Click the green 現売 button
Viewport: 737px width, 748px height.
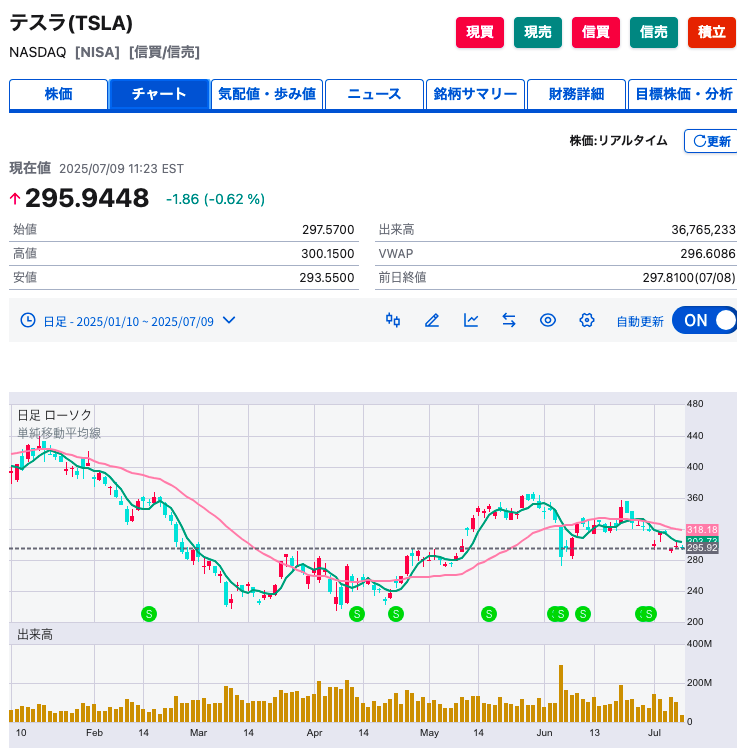coord(538,32)
